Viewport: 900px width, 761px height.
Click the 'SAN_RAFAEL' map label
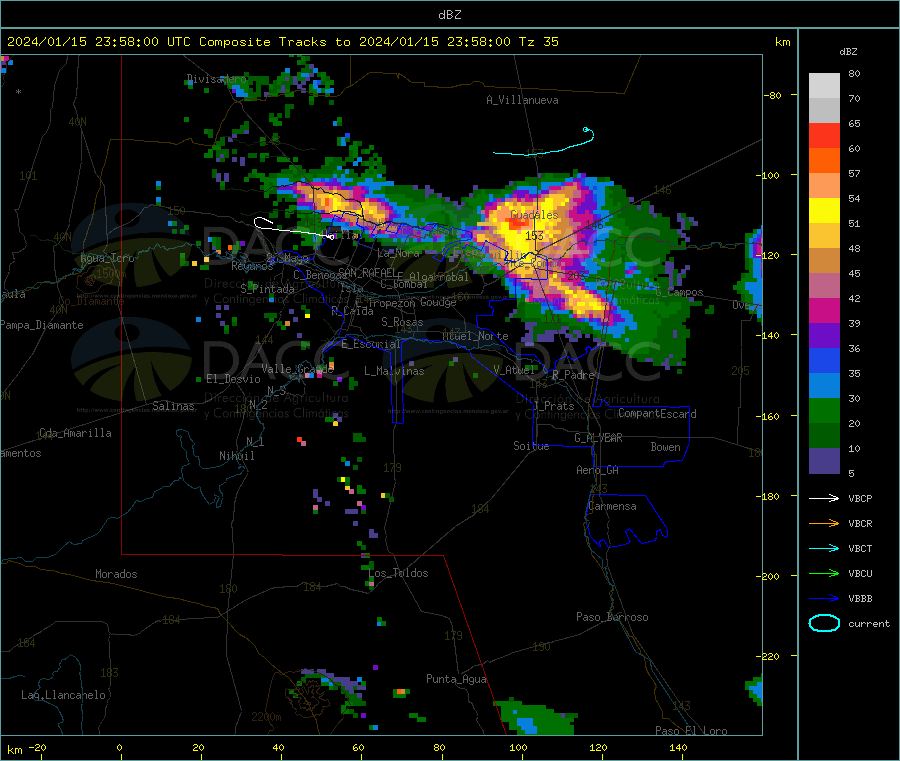coord(368,272)
